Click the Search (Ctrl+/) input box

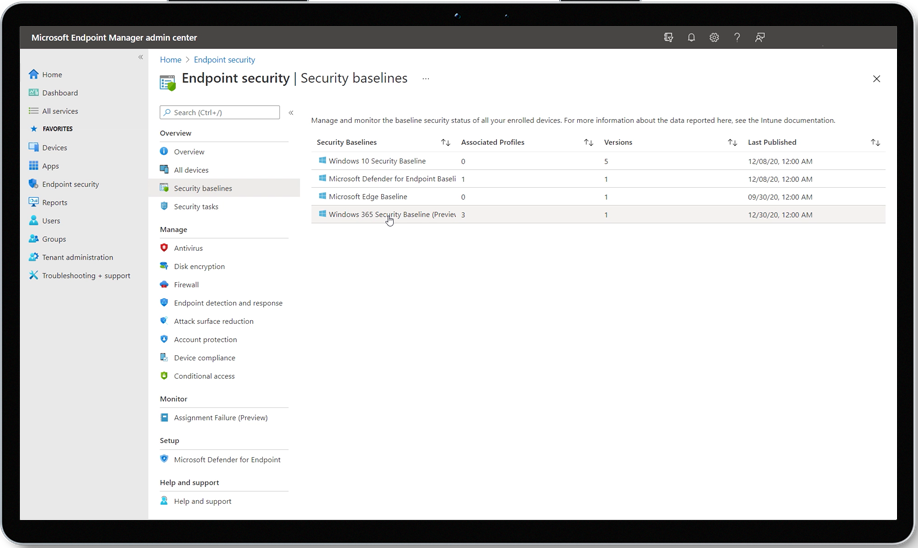coord(220,113)
